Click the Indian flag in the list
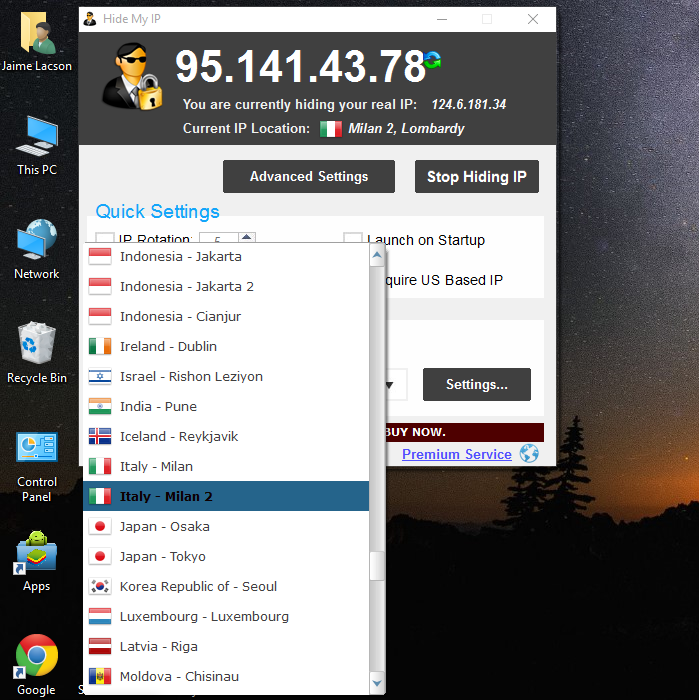This screenshot has width=699, height=700. [x=100, y=406]
